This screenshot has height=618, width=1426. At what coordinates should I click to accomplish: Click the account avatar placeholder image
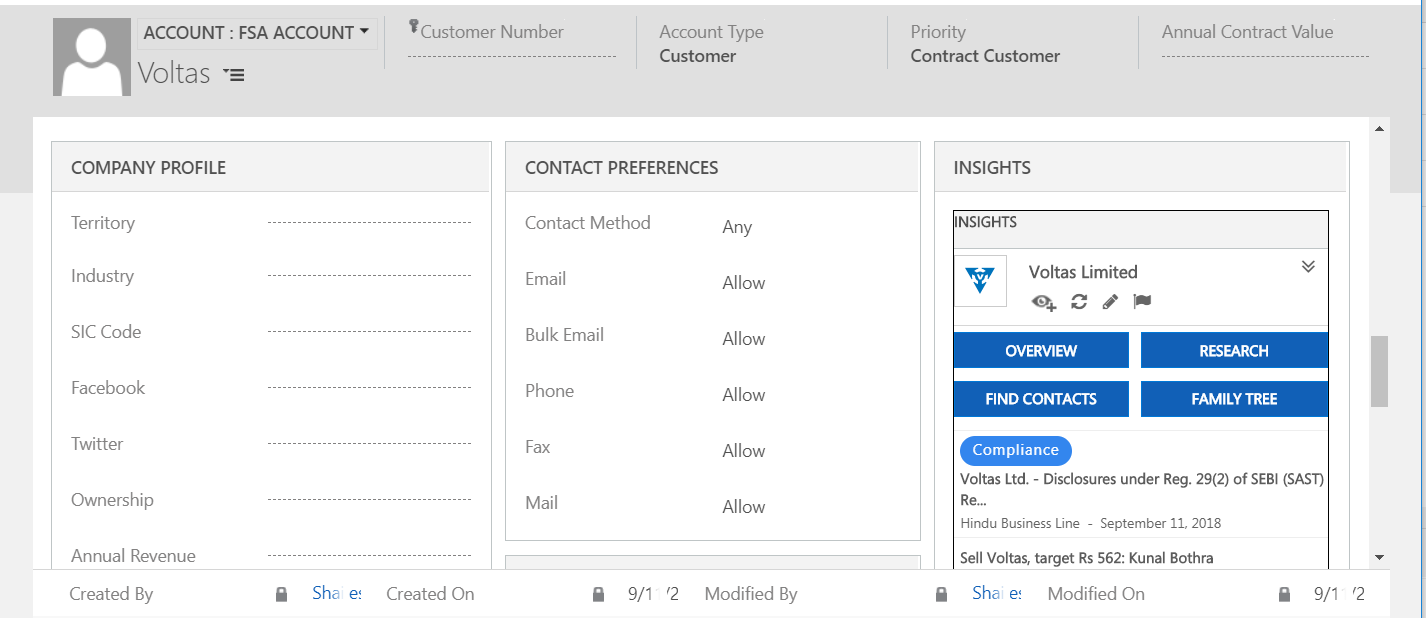click(x=92, y=57)
